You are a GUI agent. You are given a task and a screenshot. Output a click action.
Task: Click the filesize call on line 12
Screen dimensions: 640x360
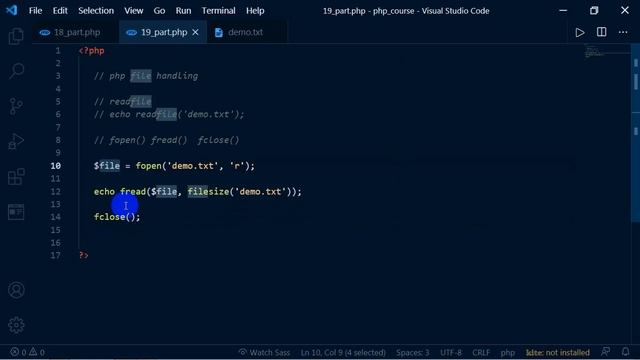pyautogui.click(x=208, y=191)
